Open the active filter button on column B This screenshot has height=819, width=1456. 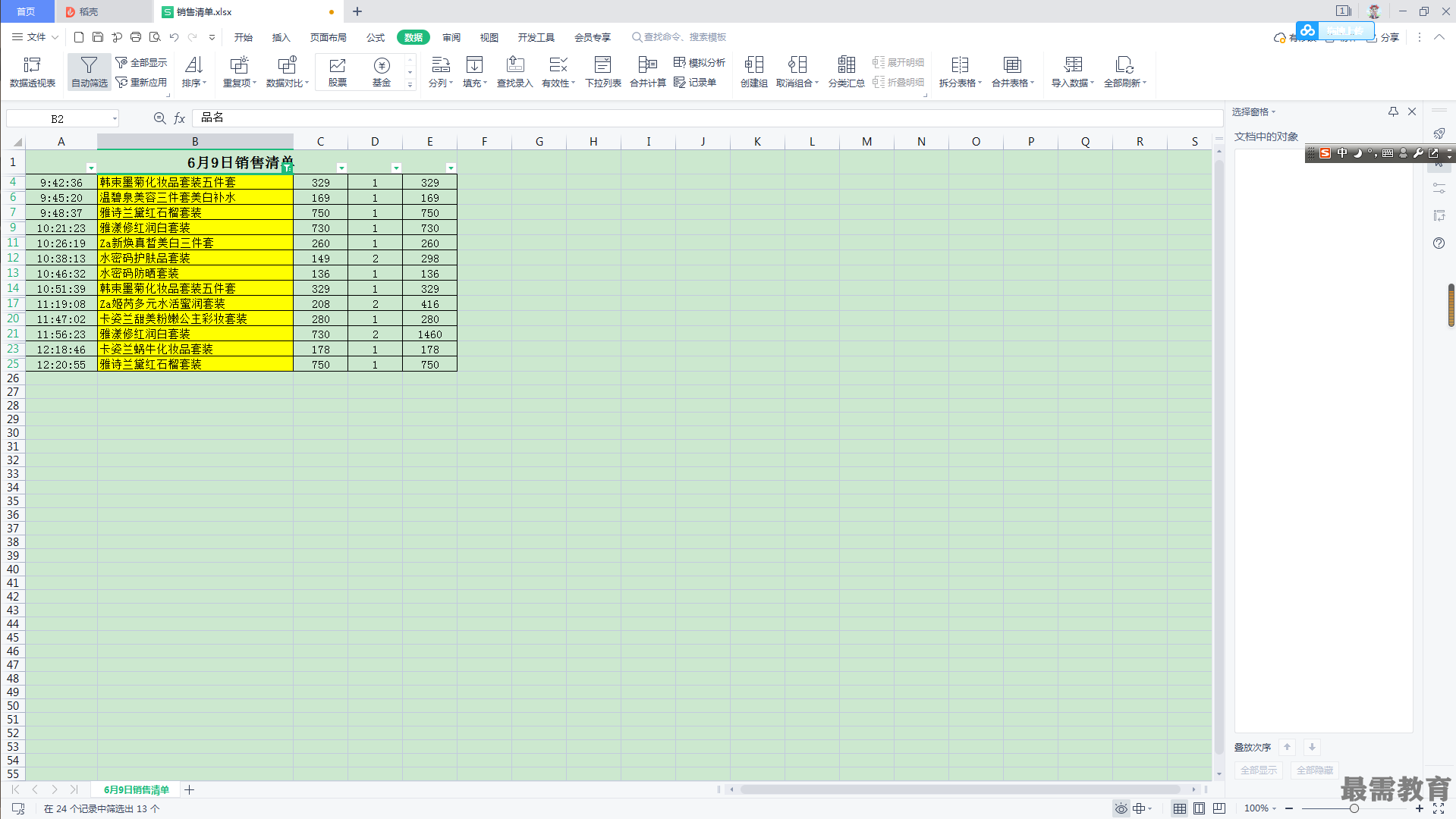tap(287, 168)
